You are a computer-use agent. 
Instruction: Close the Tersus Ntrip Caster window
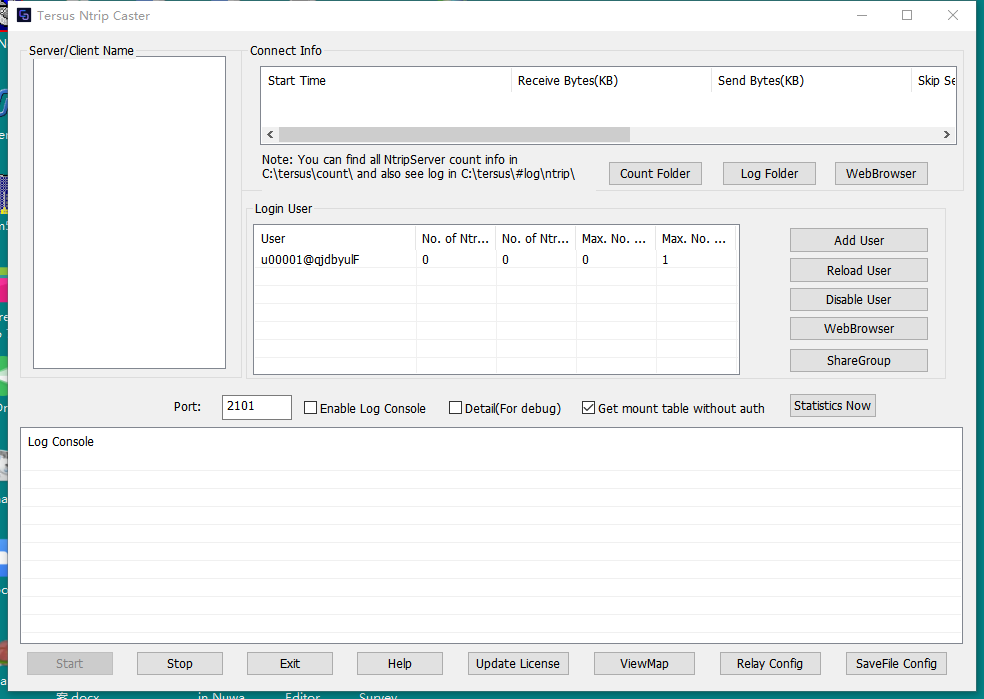click(953, 15)
